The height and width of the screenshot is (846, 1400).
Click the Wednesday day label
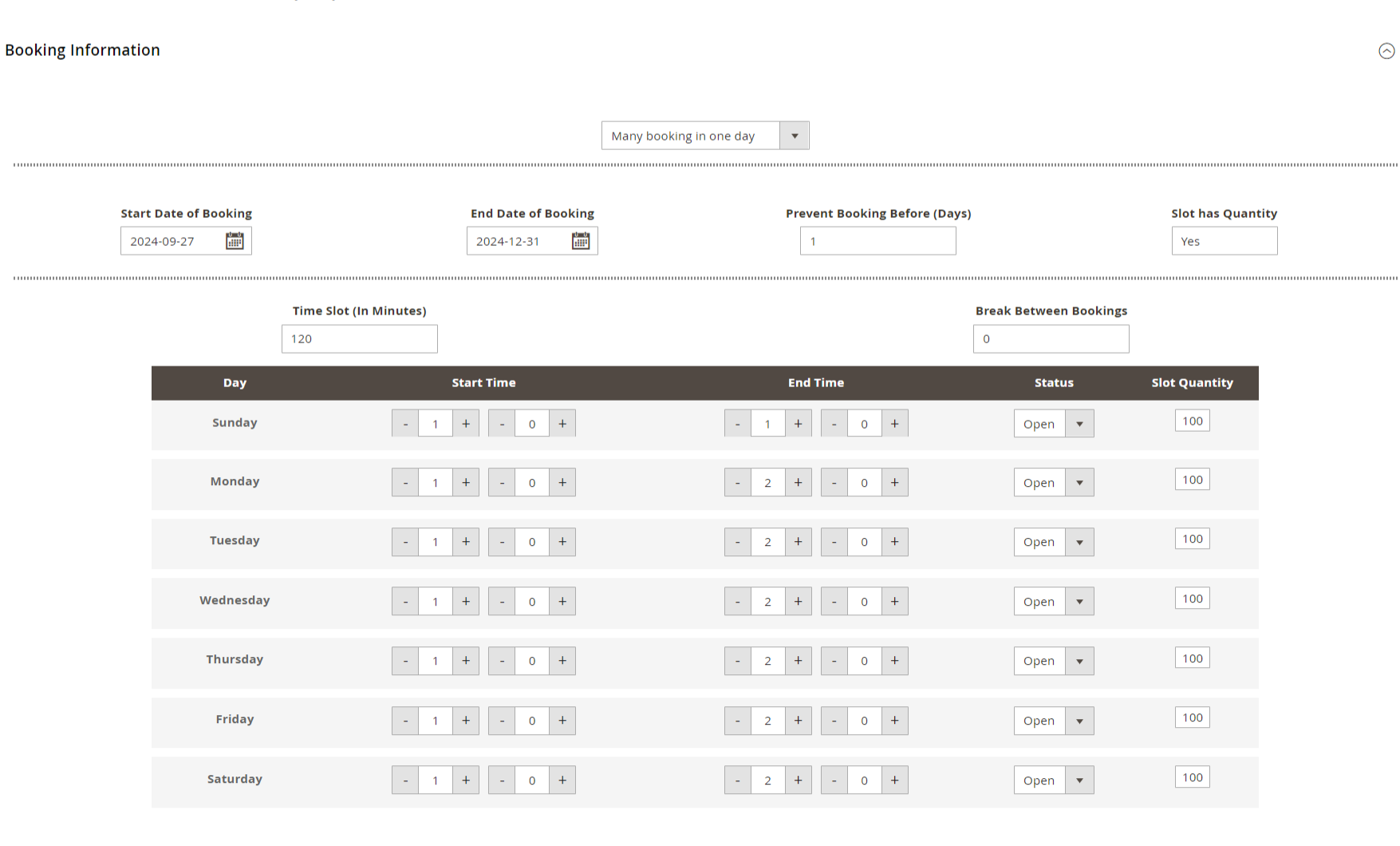pos(235,600)
